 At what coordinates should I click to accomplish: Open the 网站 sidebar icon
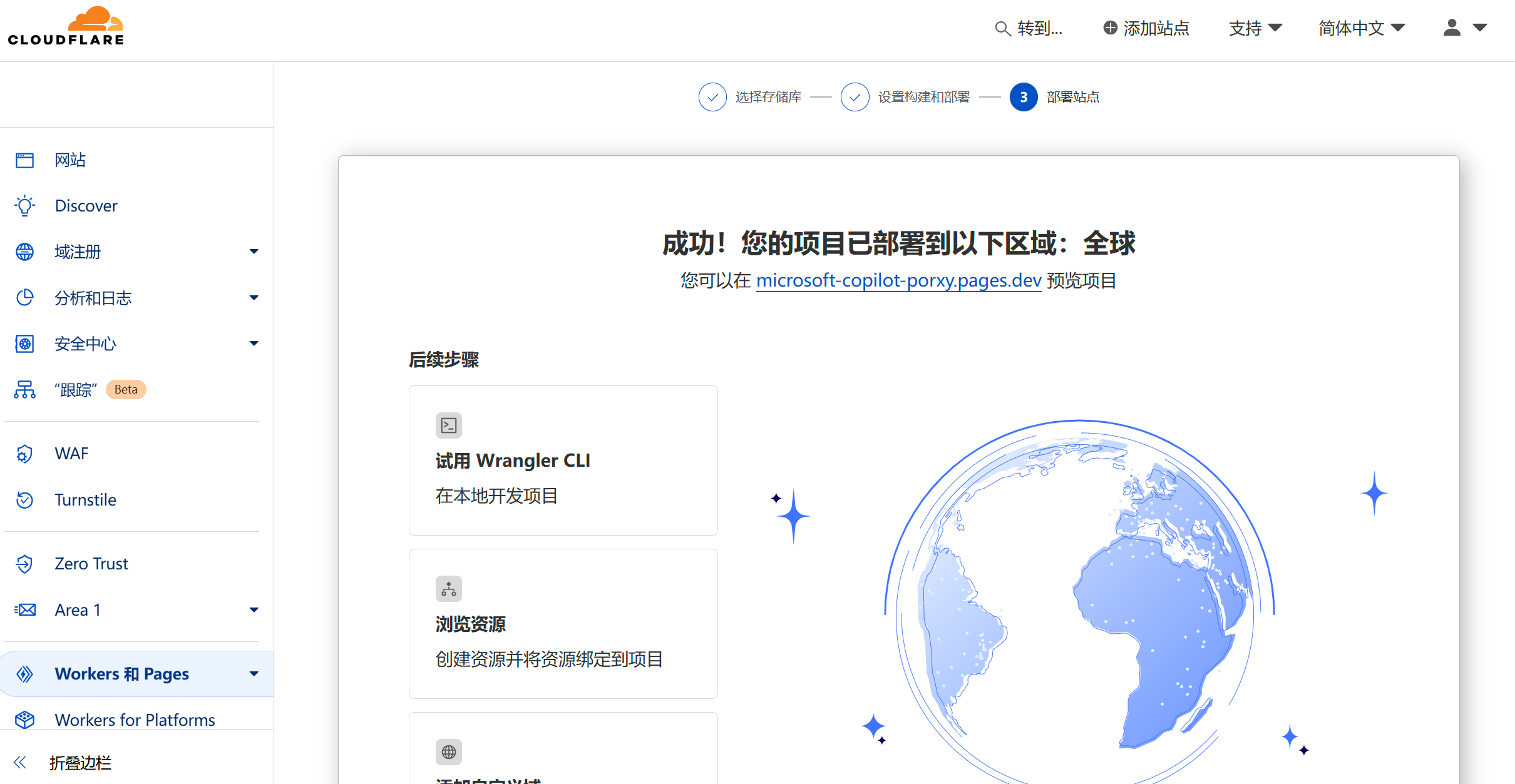point(24,160)
